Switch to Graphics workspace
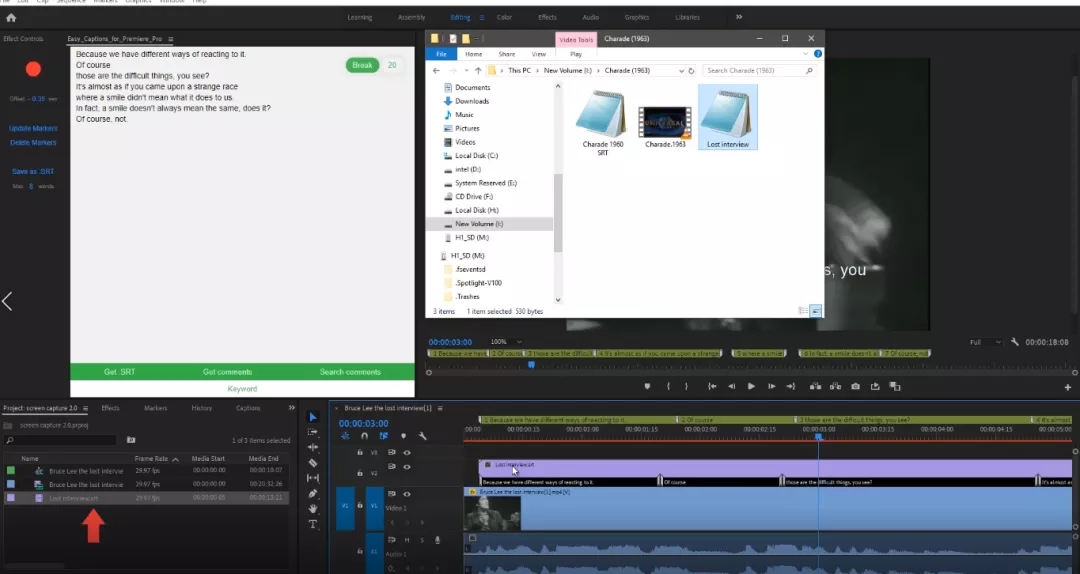The height and width of the screenshot is (574, 1080). [x=636, y=17]
